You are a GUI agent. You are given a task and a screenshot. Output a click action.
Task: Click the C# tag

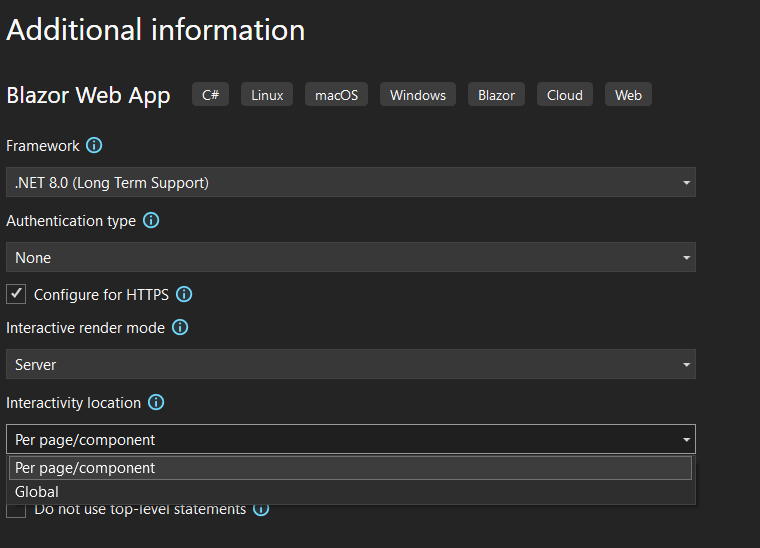[x=210, y=94]
